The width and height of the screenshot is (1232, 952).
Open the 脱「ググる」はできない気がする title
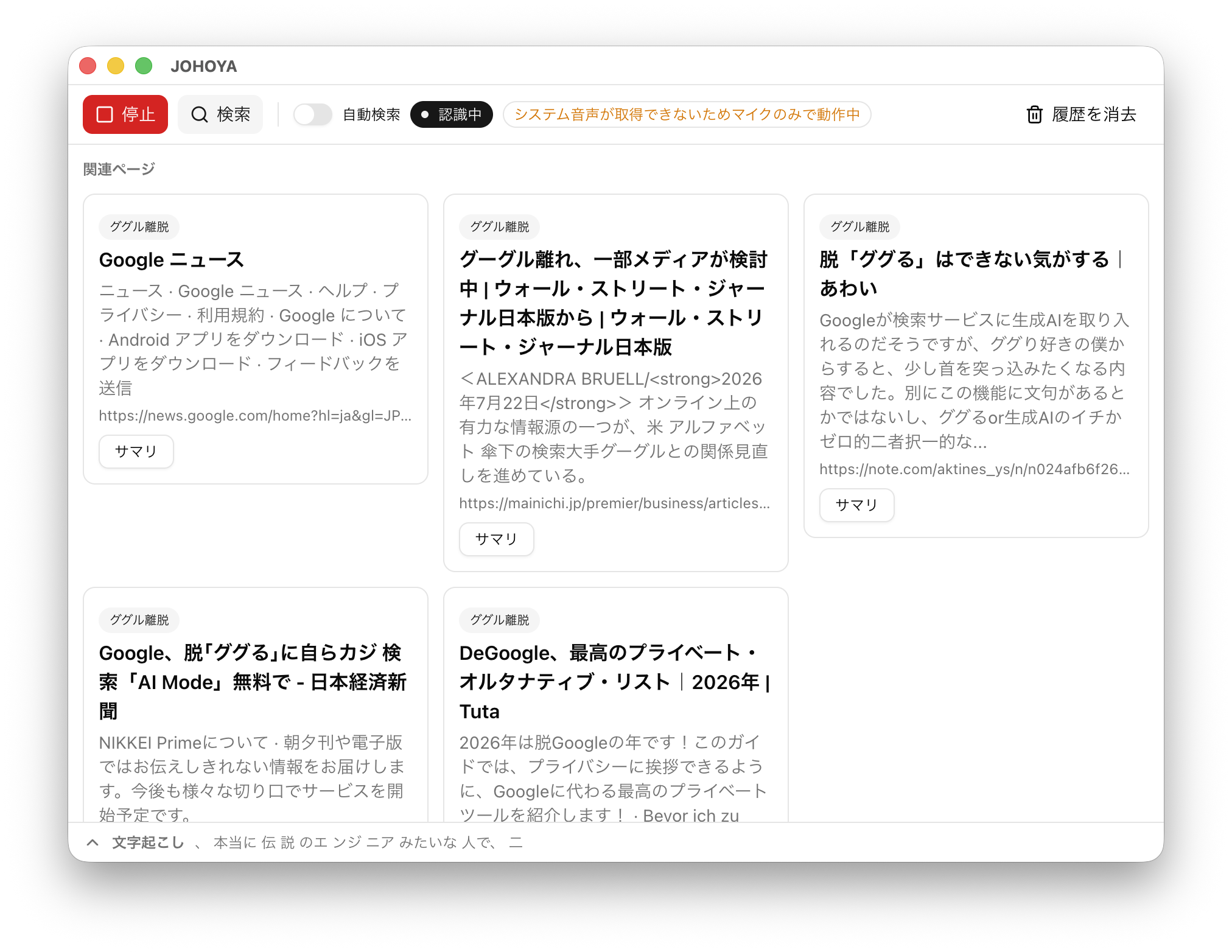[971, 274]
